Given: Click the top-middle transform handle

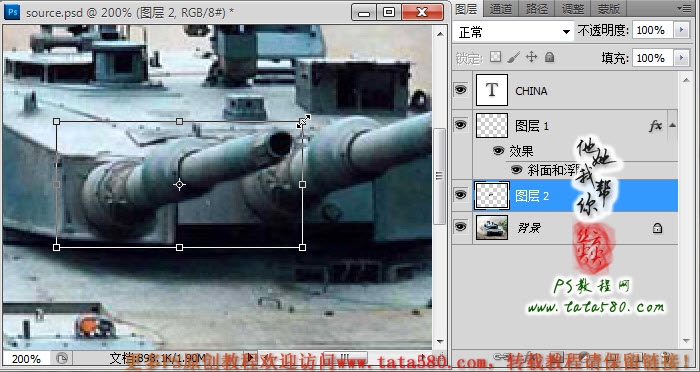Looking at the screenshot, I should coord(179,121).
